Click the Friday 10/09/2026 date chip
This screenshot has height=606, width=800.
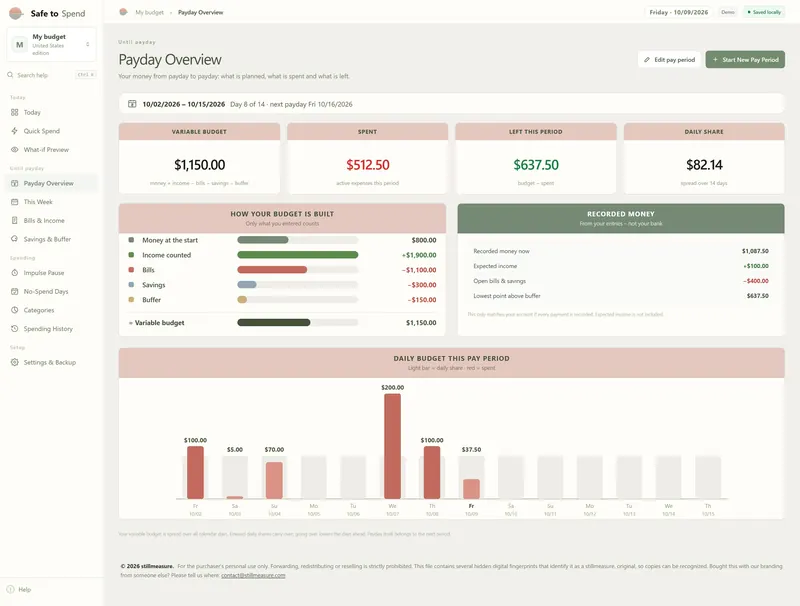tap(679, 12)
